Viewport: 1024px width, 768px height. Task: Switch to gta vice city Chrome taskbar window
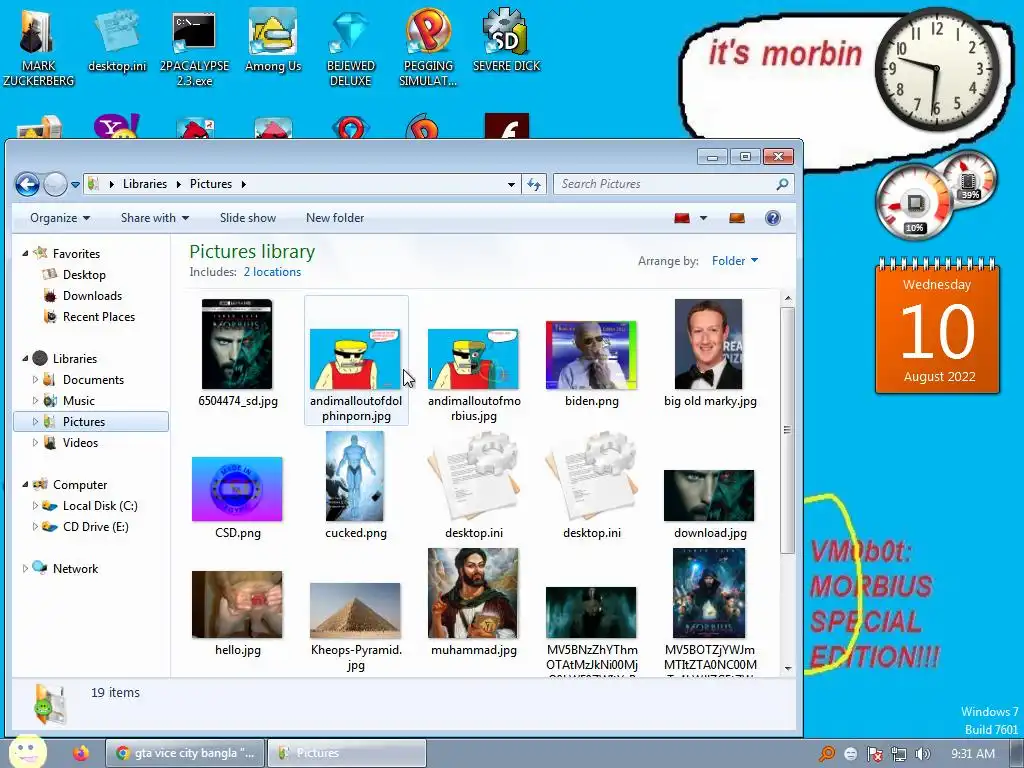click(185, 753)
